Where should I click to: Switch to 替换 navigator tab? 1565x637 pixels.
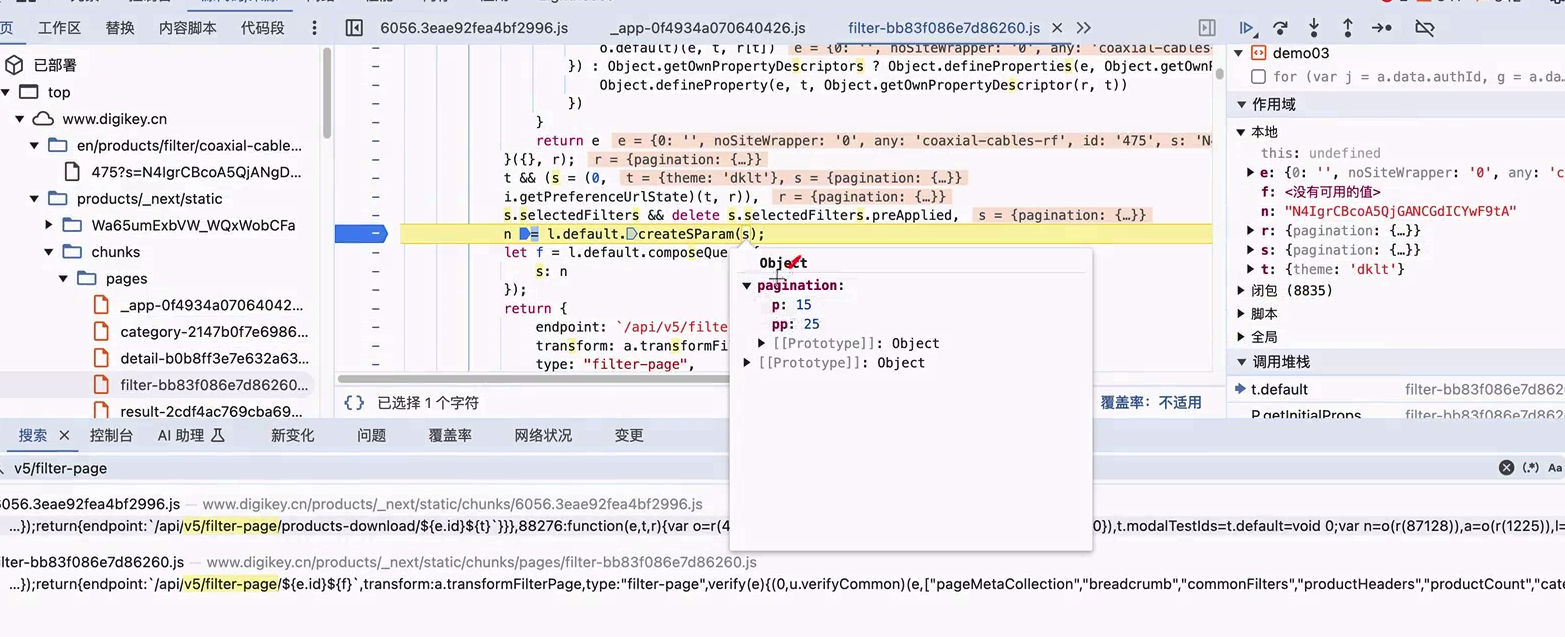pos(120,28)
